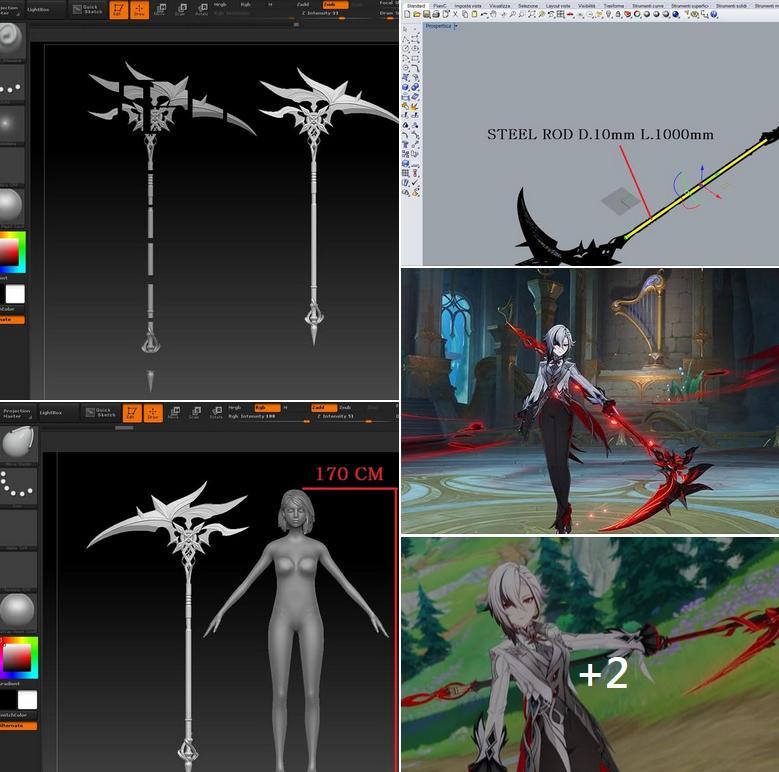Click light bulb icon in Rhino toolbar
Image resolution: width=779 pixels, height=772 pixels.
609,14
